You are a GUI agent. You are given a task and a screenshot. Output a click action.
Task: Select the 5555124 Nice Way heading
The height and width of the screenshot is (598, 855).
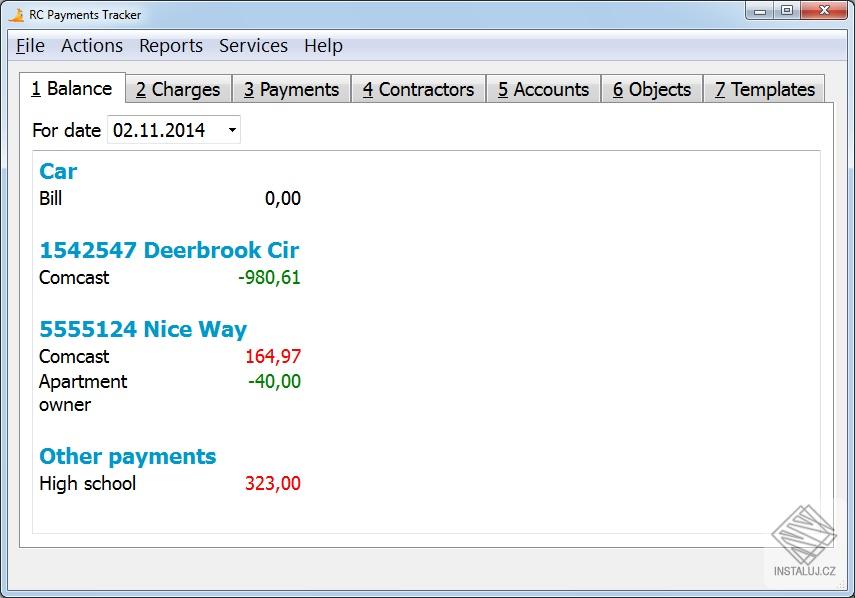(143, 329)
